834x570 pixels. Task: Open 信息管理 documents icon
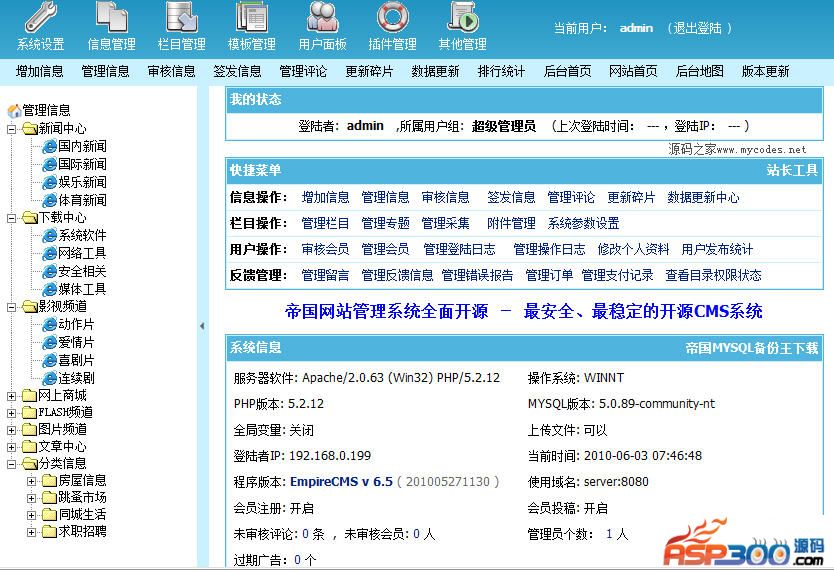(x=112, y=18)
